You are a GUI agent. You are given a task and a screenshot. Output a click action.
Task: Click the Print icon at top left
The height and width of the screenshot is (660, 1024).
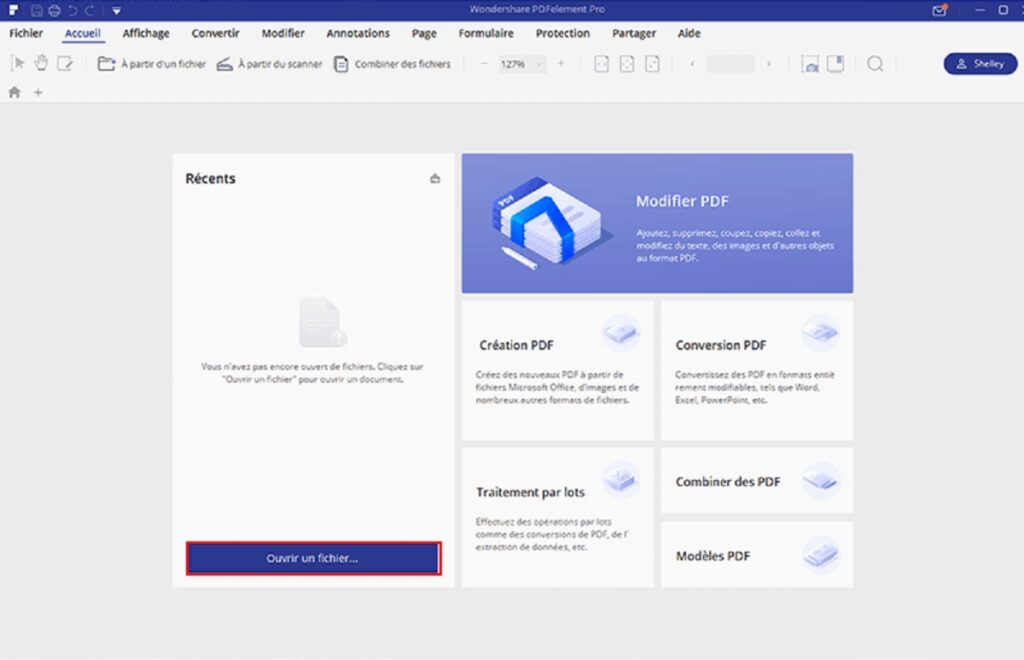[54, 9]
